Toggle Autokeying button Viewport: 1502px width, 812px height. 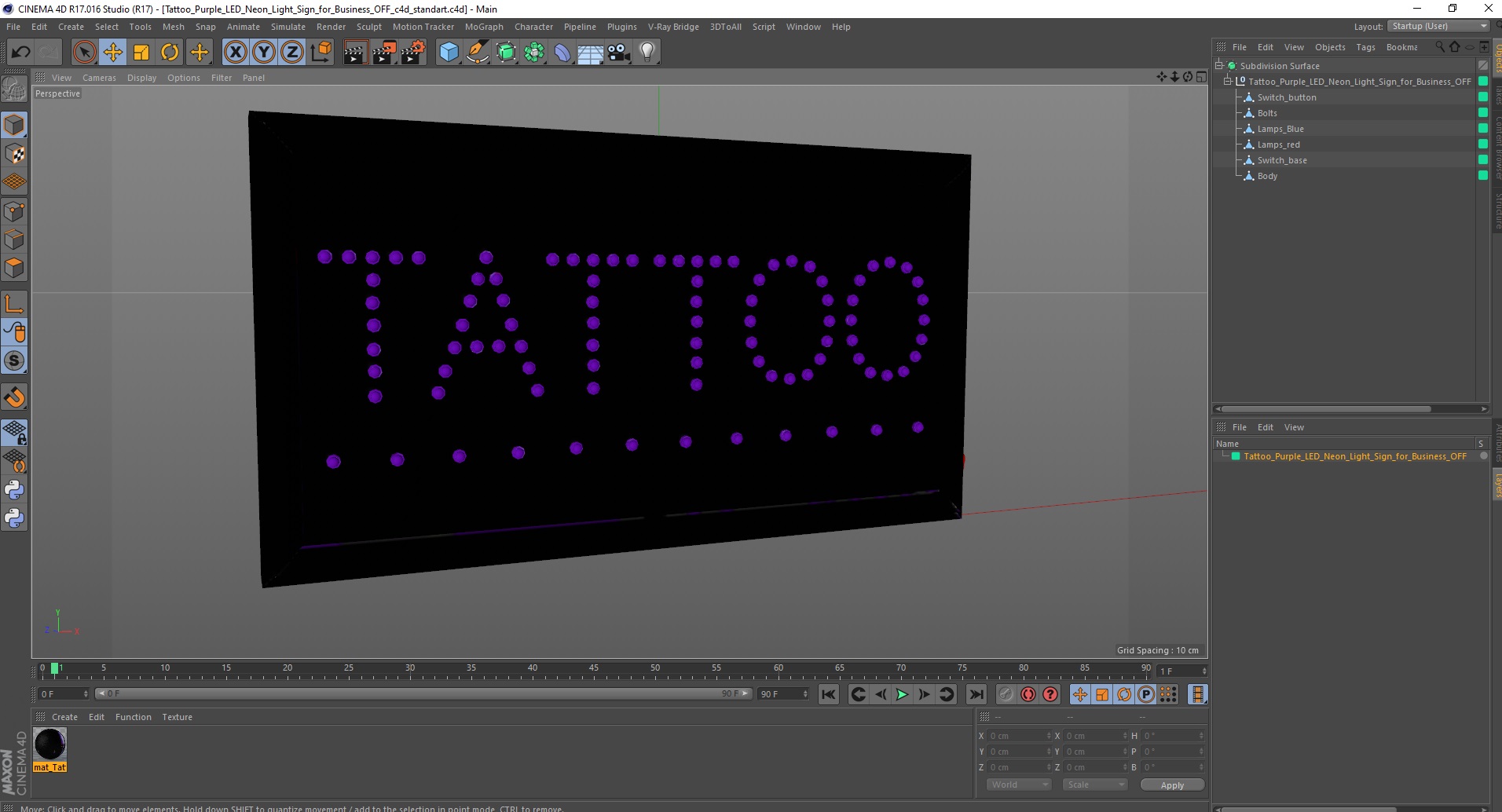tap(1028, 694)
